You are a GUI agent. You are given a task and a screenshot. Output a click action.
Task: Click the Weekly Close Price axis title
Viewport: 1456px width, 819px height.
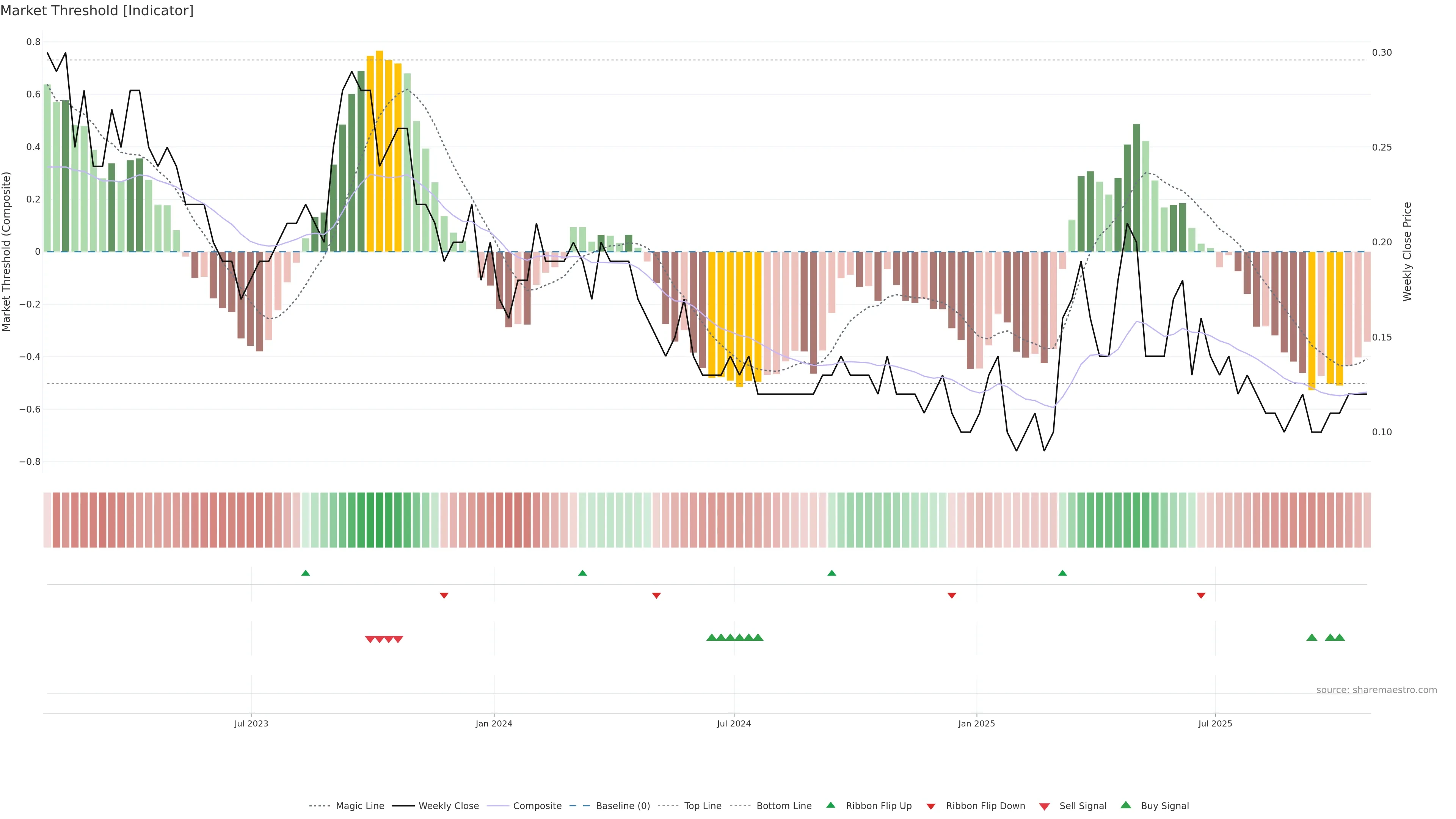point(1407,251)
